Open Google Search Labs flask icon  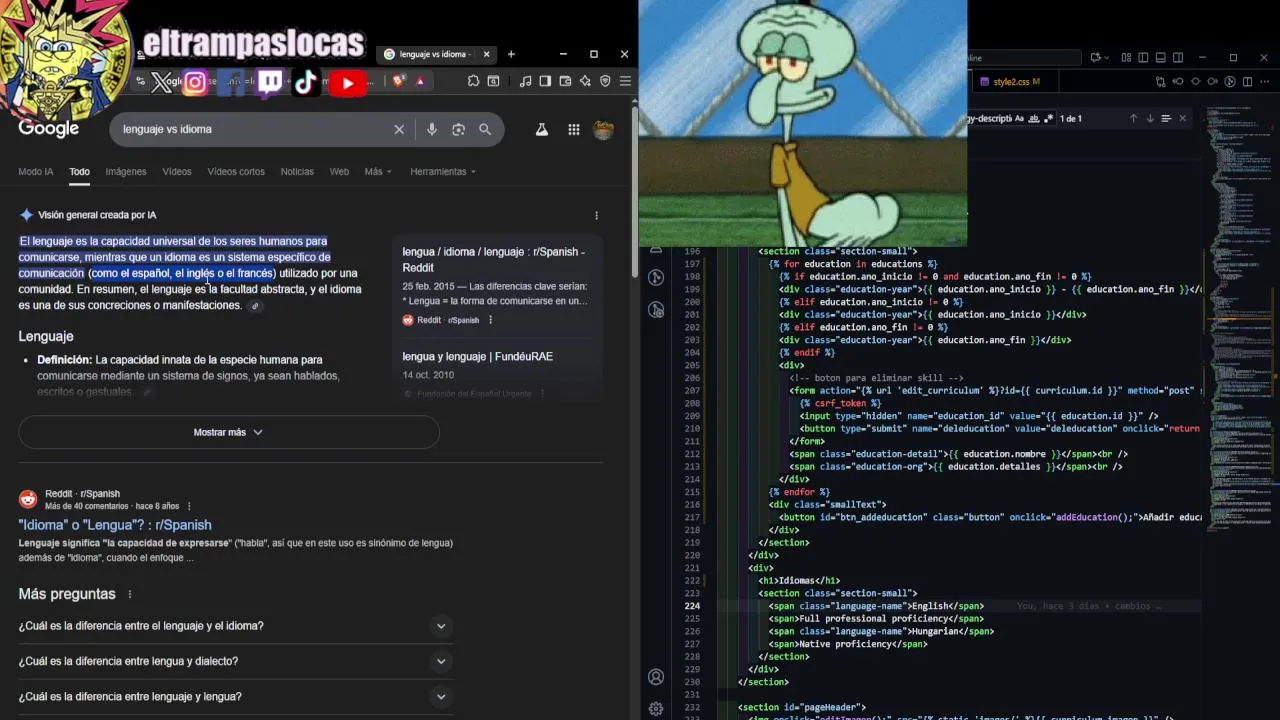coord(541,129)
